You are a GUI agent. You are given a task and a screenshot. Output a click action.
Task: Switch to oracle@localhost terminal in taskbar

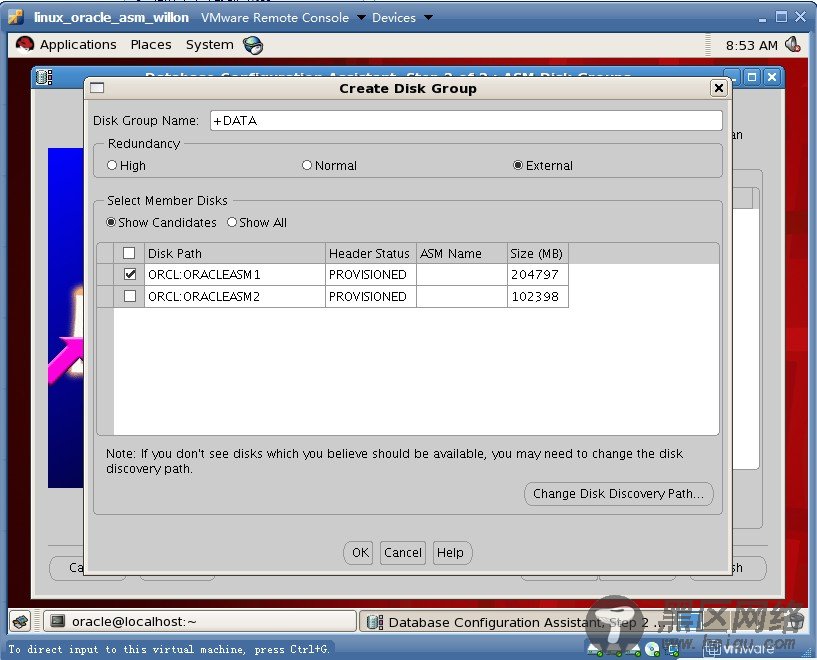pos(200,621)
